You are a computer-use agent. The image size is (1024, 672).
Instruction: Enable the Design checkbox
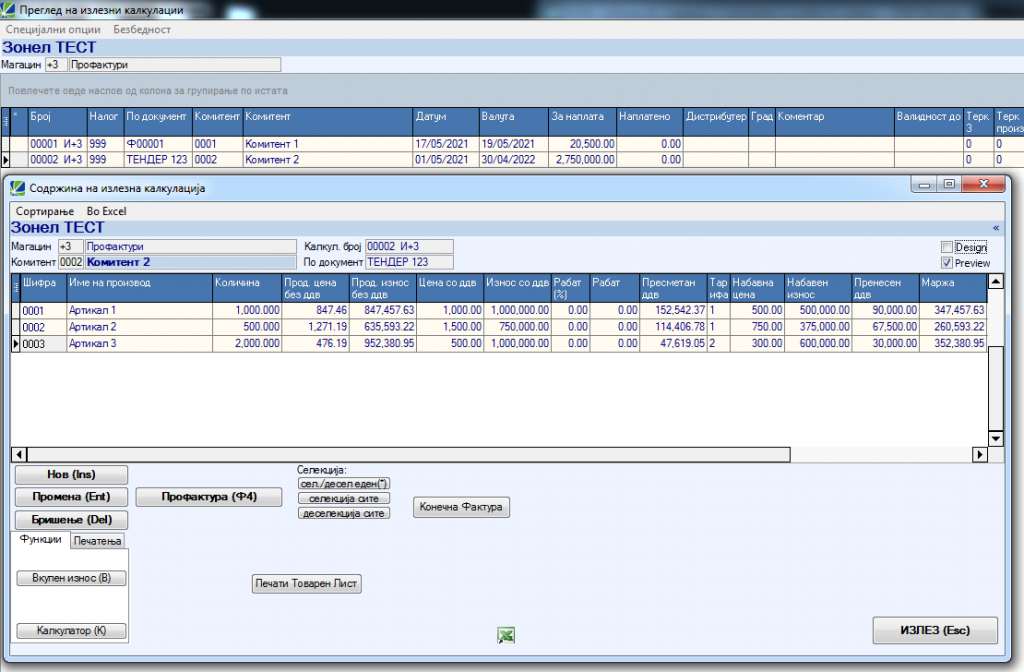[947, 247]
